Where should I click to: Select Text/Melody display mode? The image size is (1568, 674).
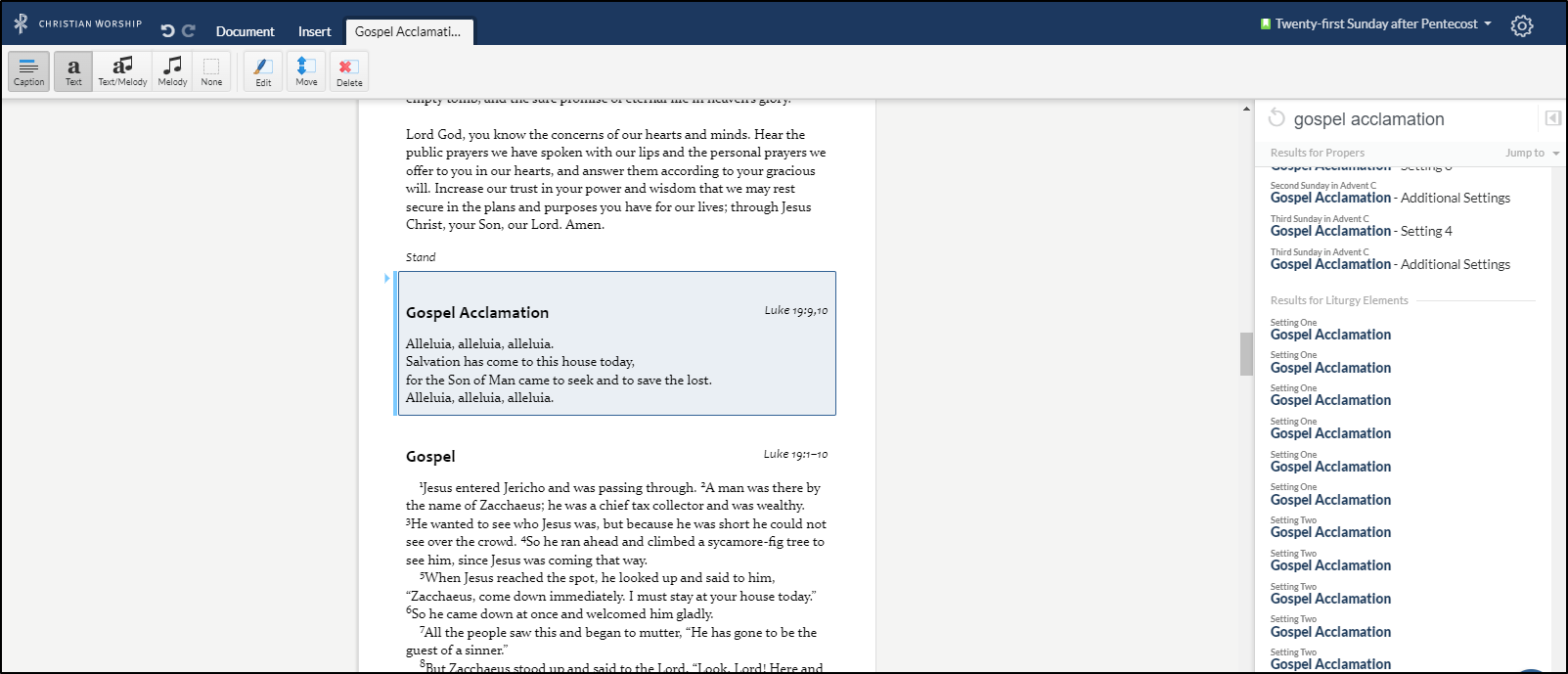point(122,71)
